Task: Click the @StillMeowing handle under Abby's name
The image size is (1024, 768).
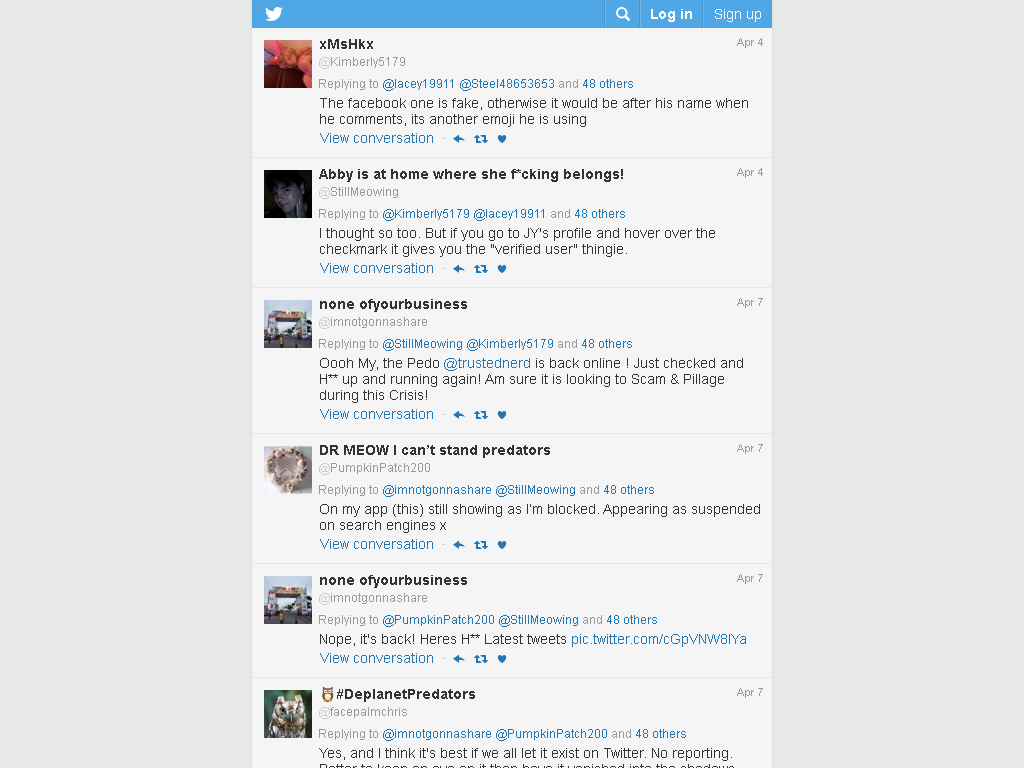Action: pos(359,192)
